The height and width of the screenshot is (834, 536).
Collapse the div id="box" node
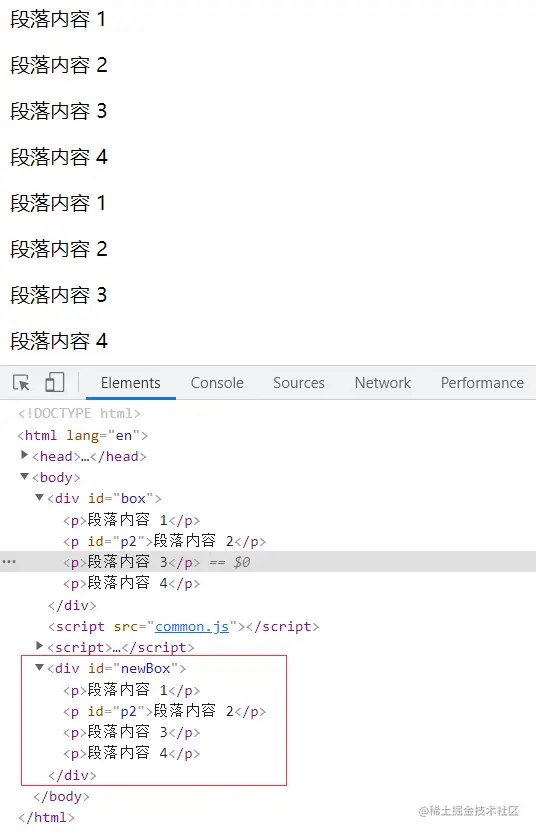click(x=39, y=498)
